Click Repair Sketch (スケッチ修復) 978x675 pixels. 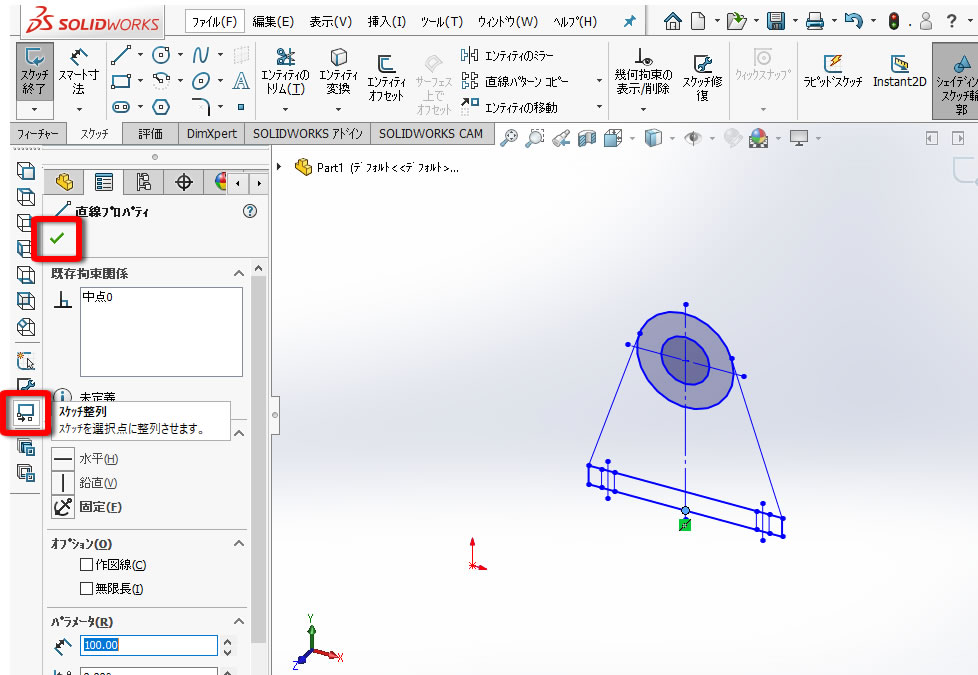coord(702,77)
